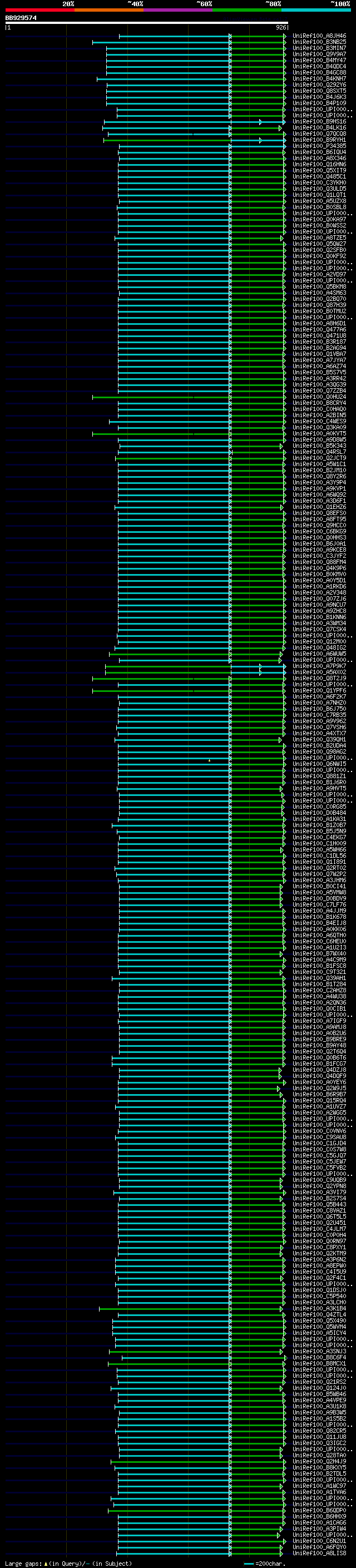
Task: Click hit label UniRef100_Q5XIT9
Action: click(319, 170)
